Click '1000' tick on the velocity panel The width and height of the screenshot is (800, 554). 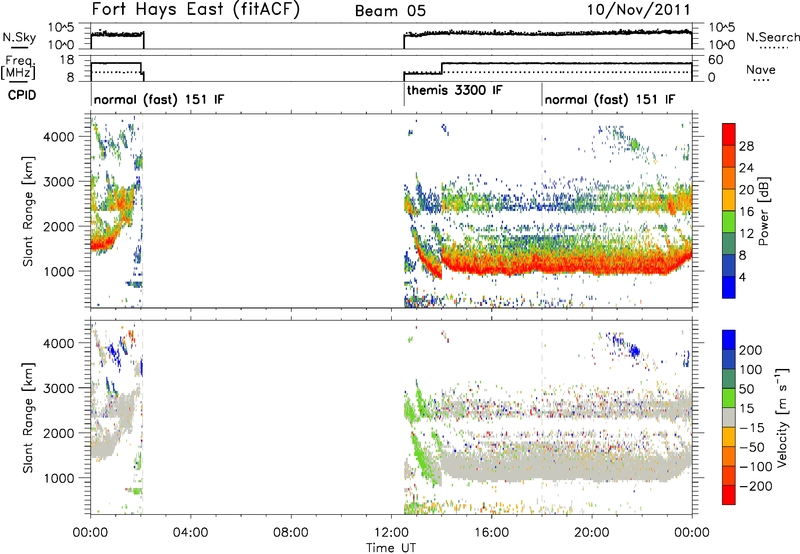(x=58, y=478)
